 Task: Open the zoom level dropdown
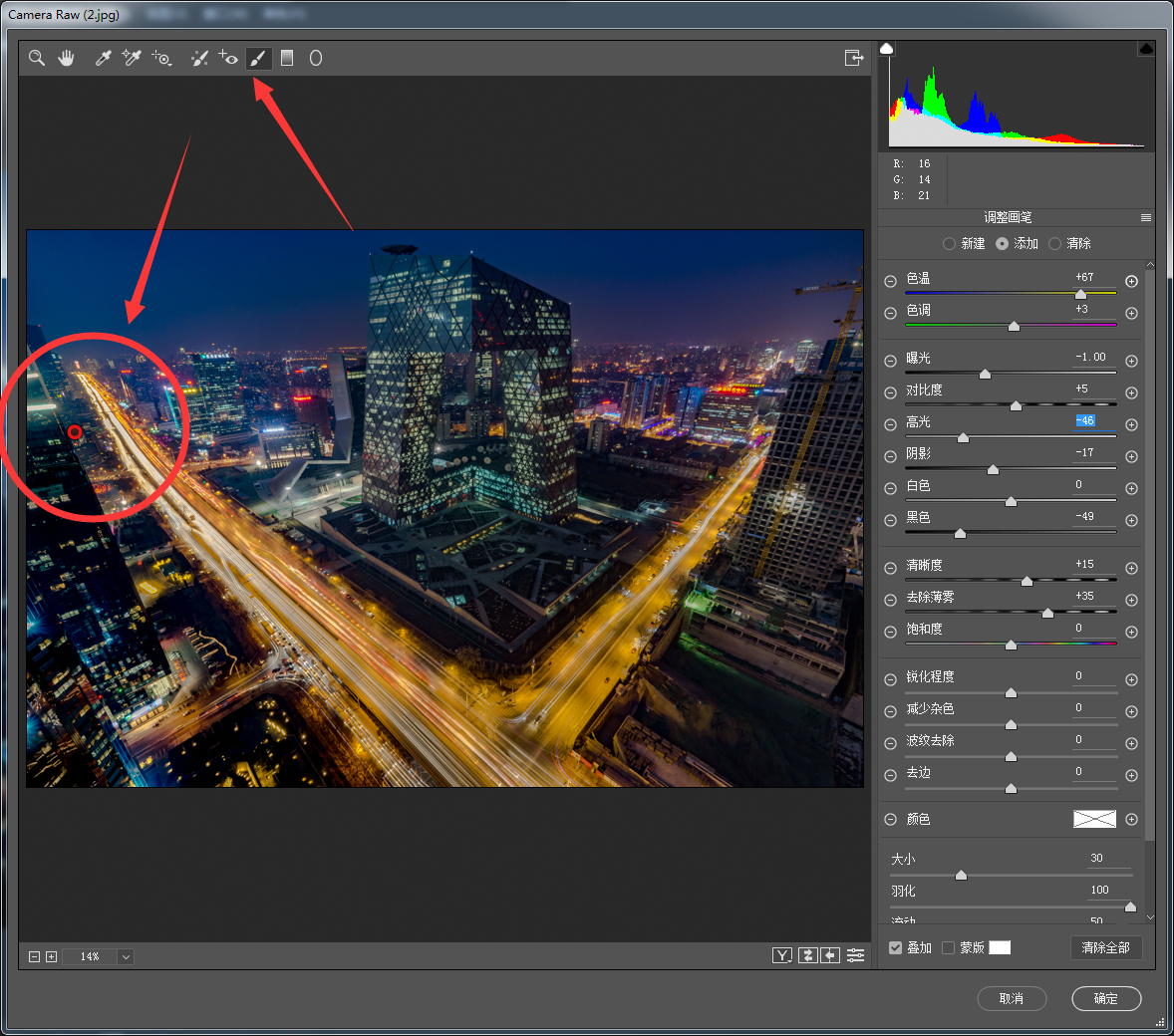[x=126, y=956]
